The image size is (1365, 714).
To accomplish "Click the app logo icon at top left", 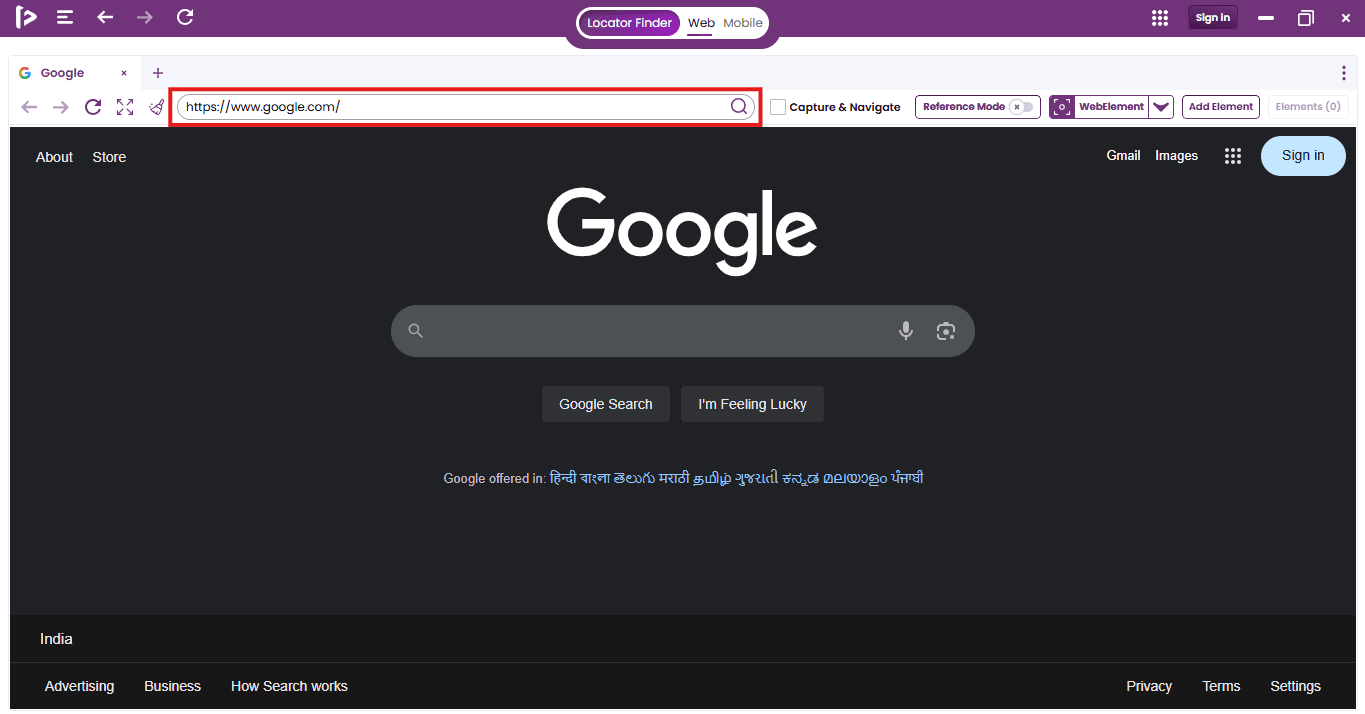I will tap(26, 17).
